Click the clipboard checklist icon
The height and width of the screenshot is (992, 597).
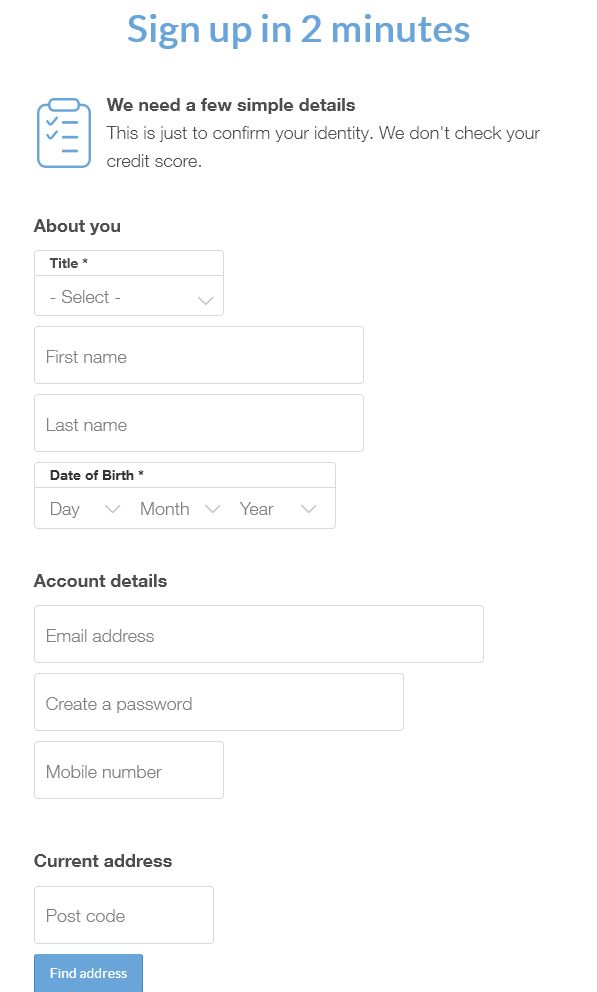click(64, 133)
